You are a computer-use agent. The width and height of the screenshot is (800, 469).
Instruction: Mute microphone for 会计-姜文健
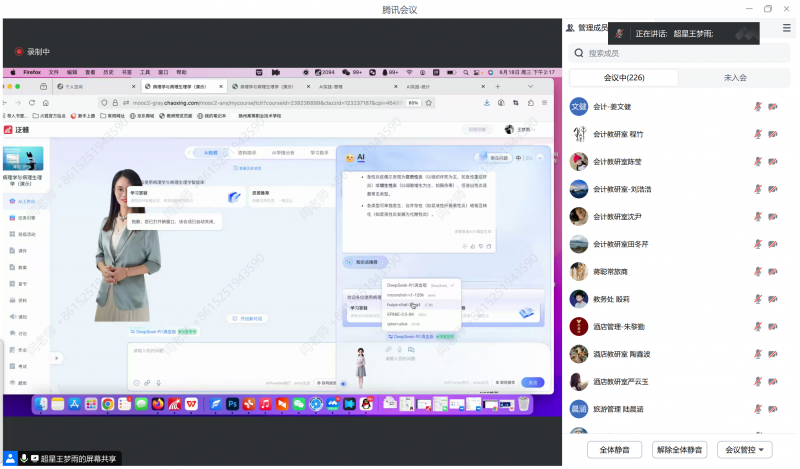coord(758,106)
